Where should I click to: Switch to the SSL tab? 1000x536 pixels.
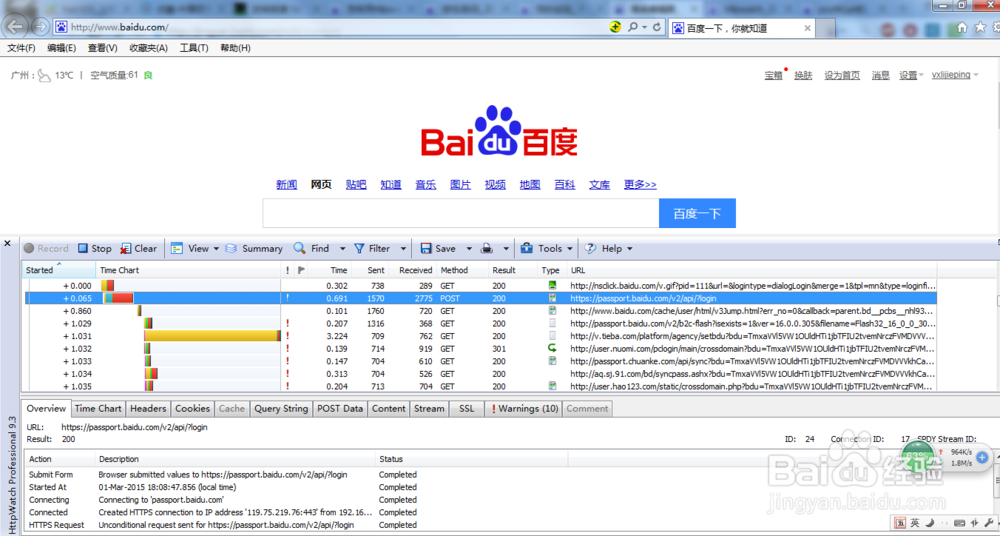[x=467, y=408]
